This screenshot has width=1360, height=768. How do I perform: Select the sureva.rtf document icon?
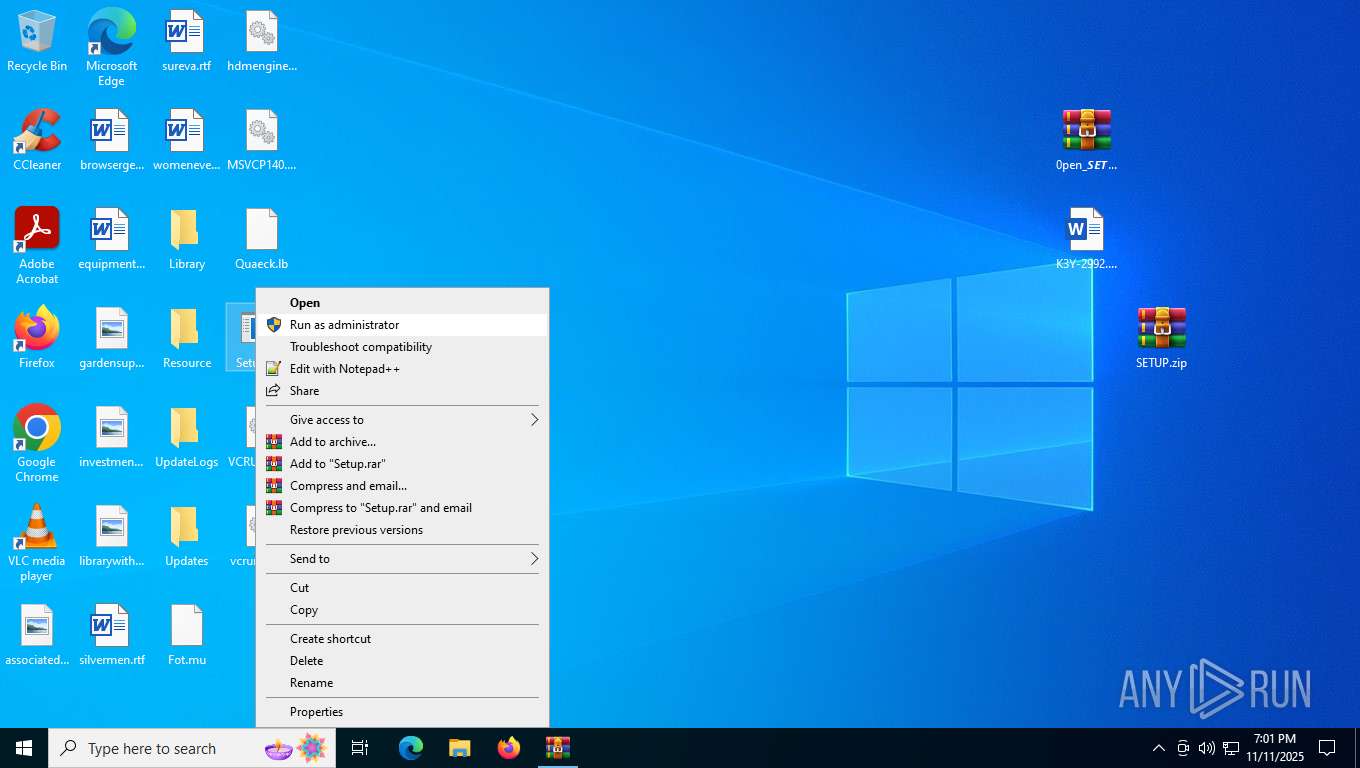186,42
